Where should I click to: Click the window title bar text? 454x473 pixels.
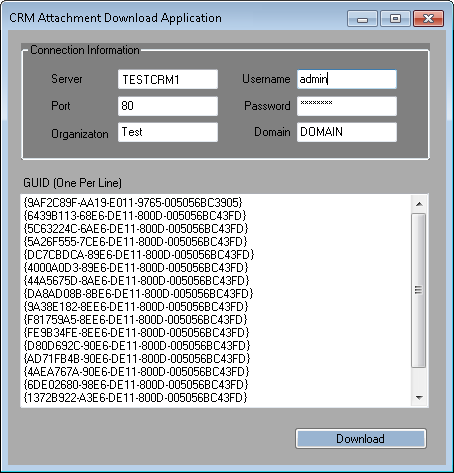pos(115,18)
